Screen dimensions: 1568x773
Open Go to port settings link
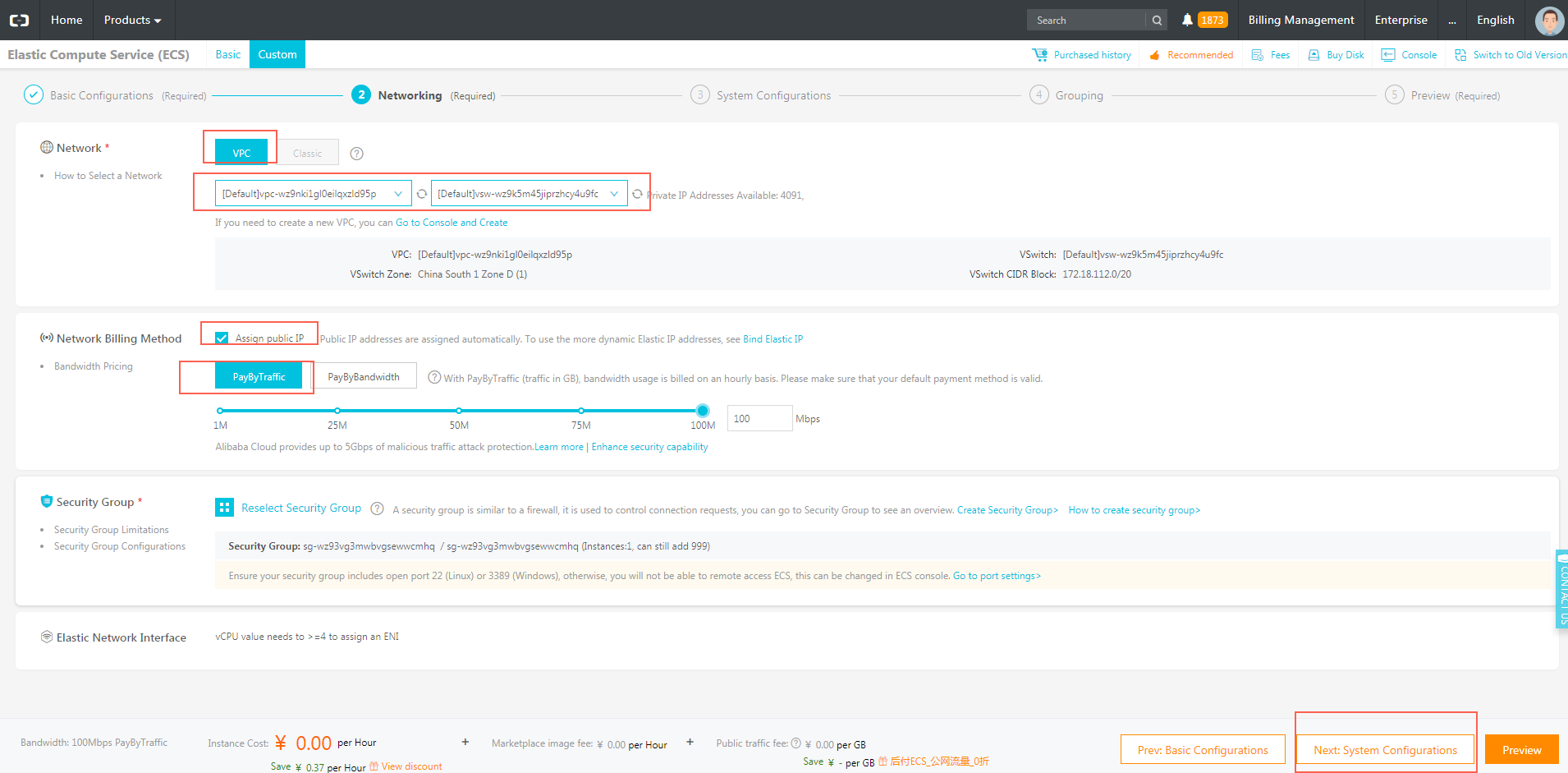pyautogui.click(x=997, y=576)
